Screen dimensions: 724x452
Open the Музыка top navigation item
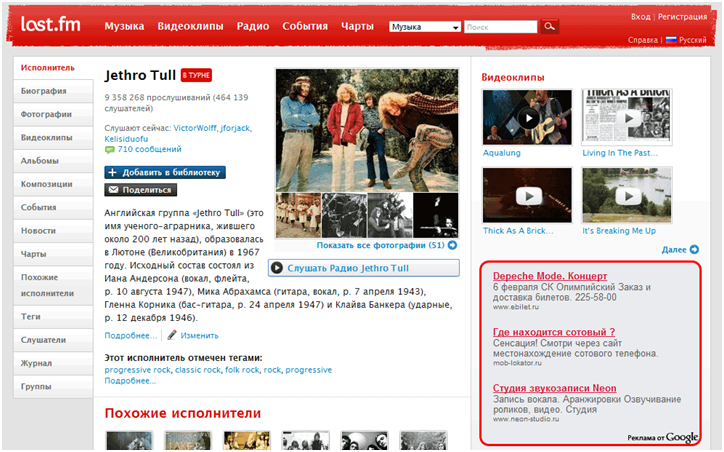[x=124, y=26]
